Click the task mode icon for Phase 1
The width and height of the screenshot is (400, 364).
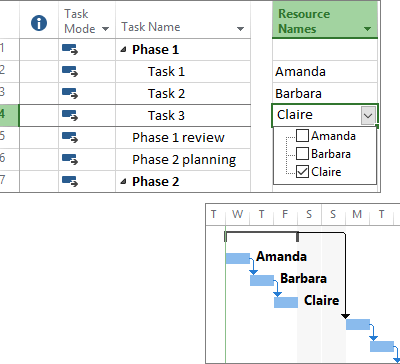pyautogui.click(x=70, y=50)
